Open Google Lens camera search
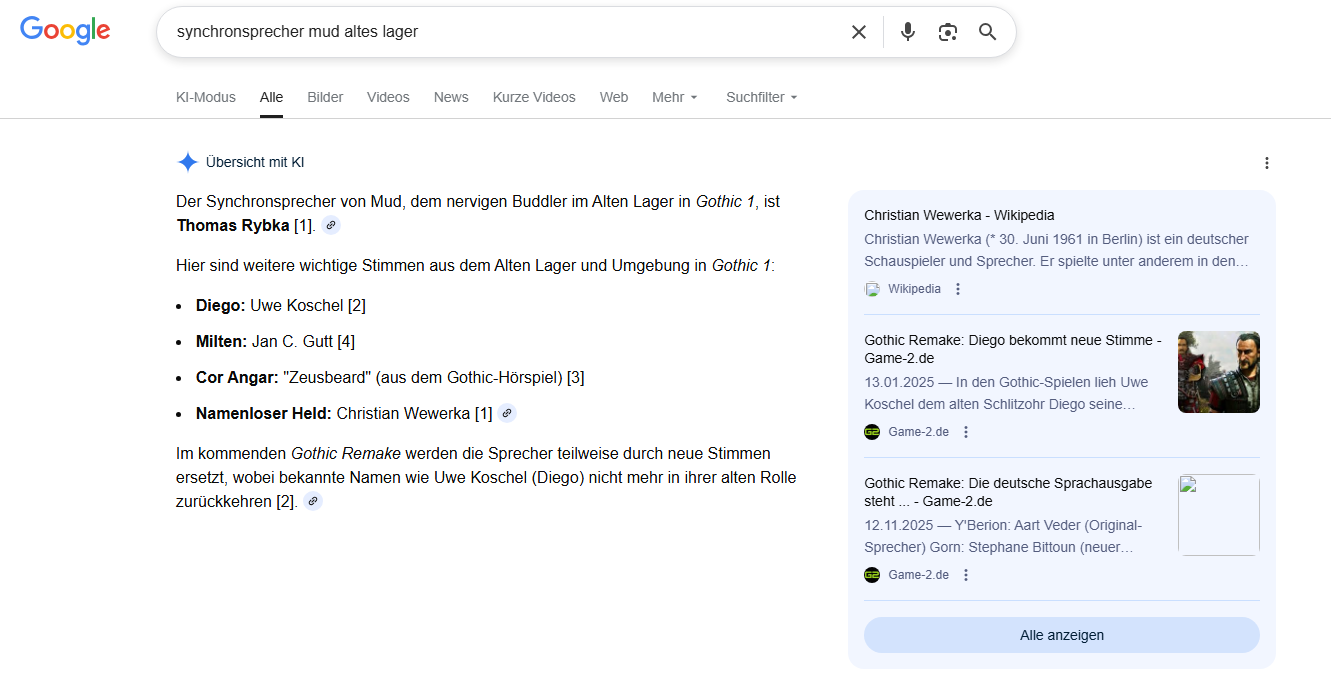 [948, 32]
